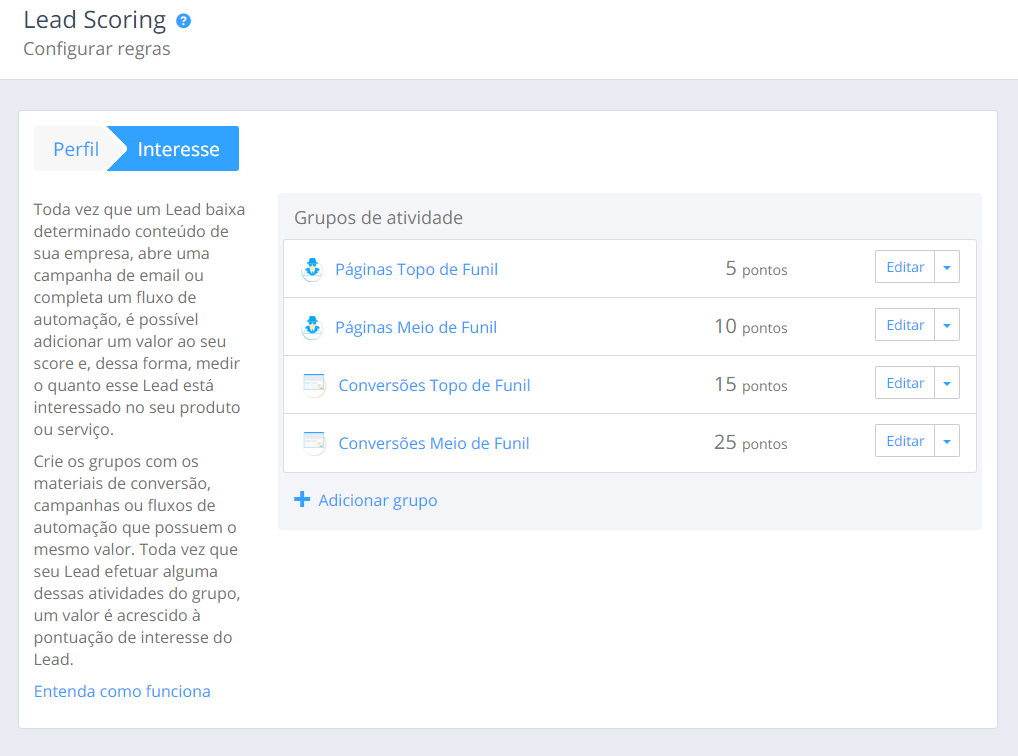1018x756 pixels.
Task: Switch to the Perfil tab
Action: tap(75, 149)
